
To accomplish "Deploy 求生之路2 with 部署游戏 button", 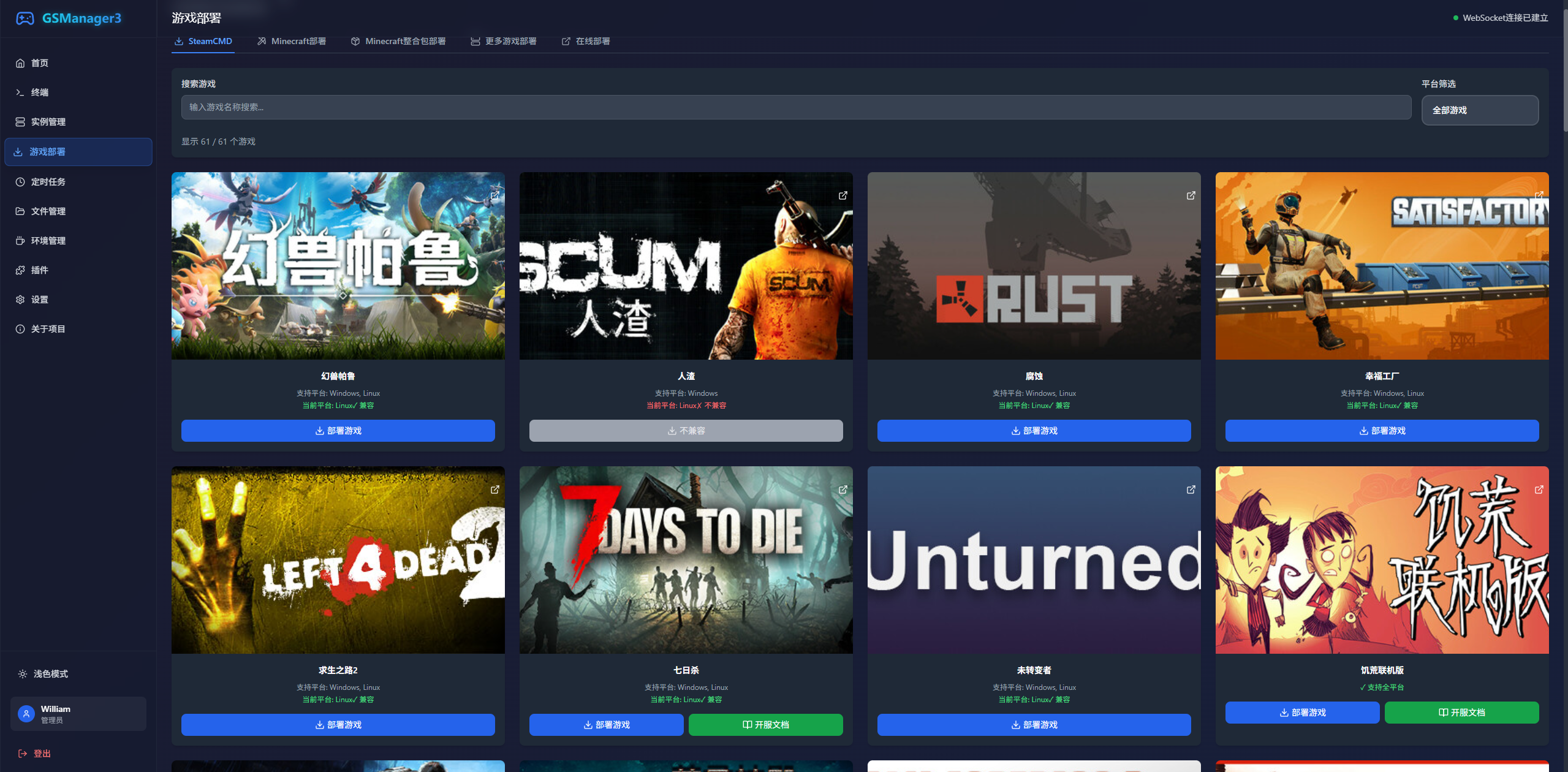I will click(338, 725).
